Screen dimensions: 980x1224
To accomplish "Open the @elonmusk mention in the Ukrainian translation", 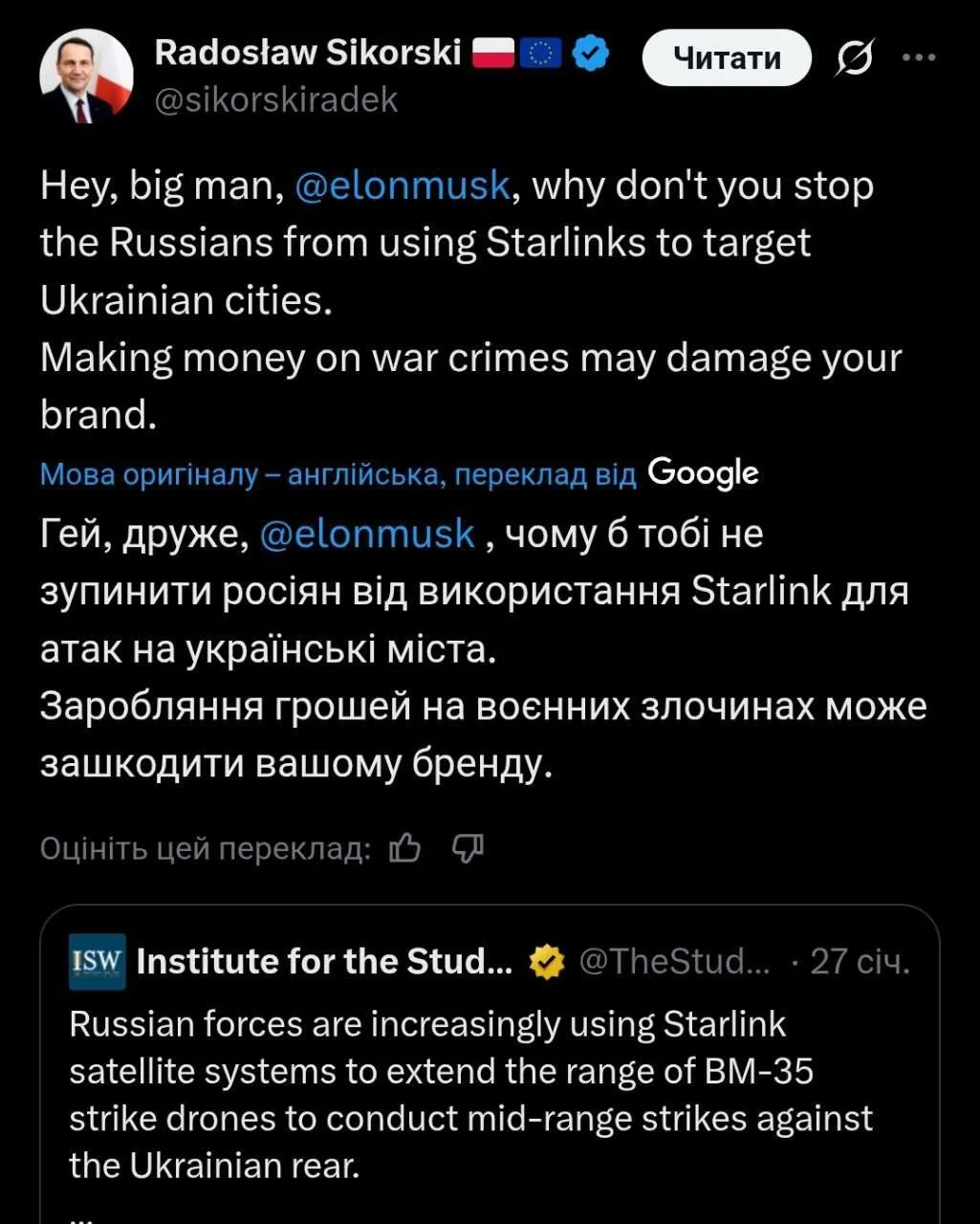I will [367, 534].
